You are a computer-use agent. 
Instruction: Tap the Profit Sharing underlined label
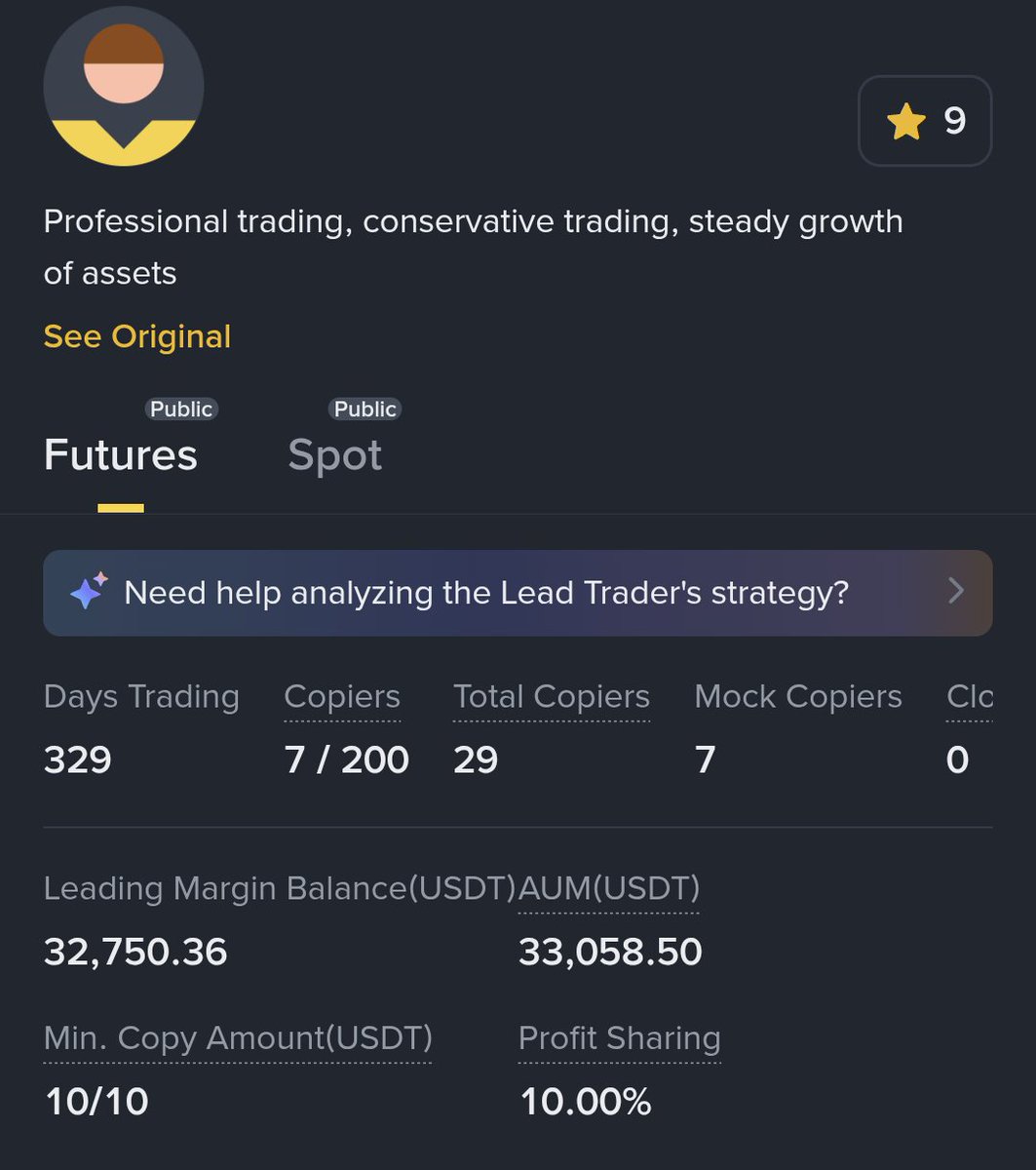[x=620, y=1038]
